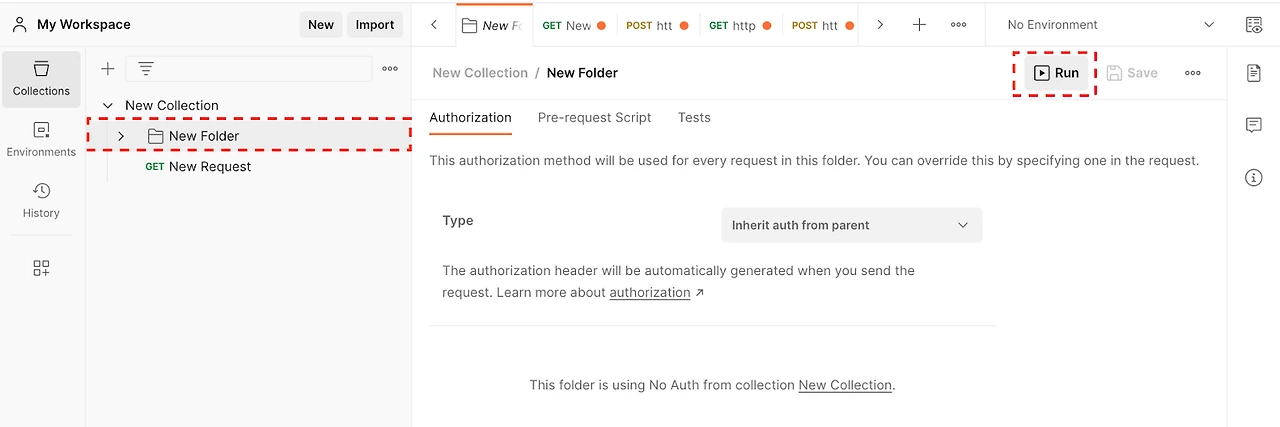Viewport: 1280px width, 427px height.
Task: Click the Import button
Action: click(375, 25)
